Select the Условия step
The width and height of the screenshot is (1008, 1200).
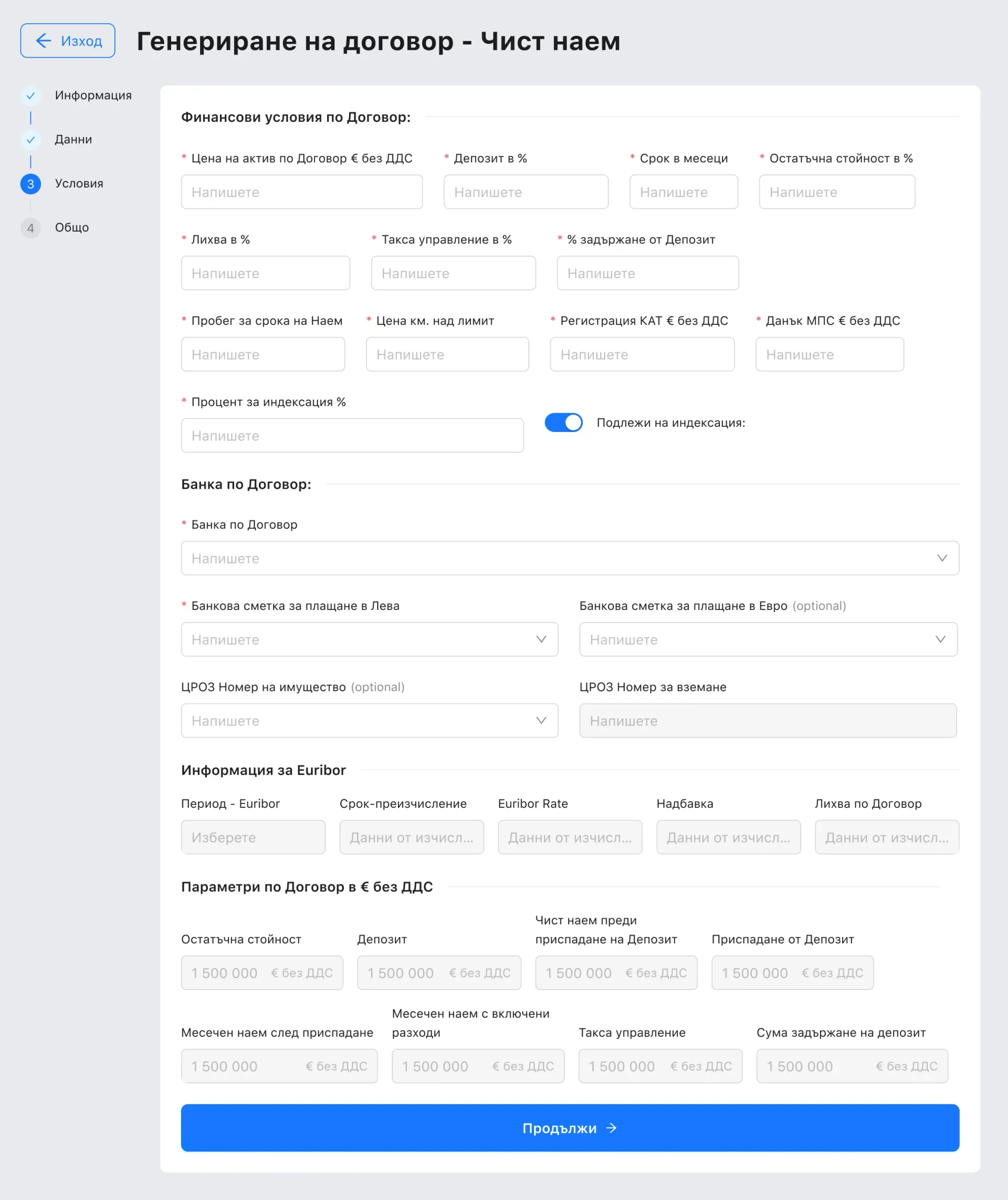[79, 183]
